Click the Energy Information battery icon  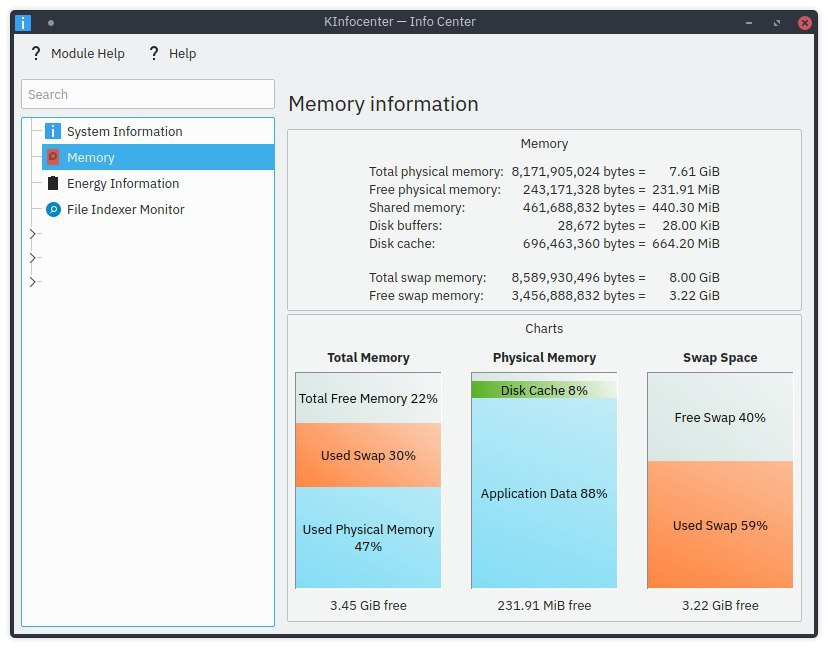(x=53, y=183)
